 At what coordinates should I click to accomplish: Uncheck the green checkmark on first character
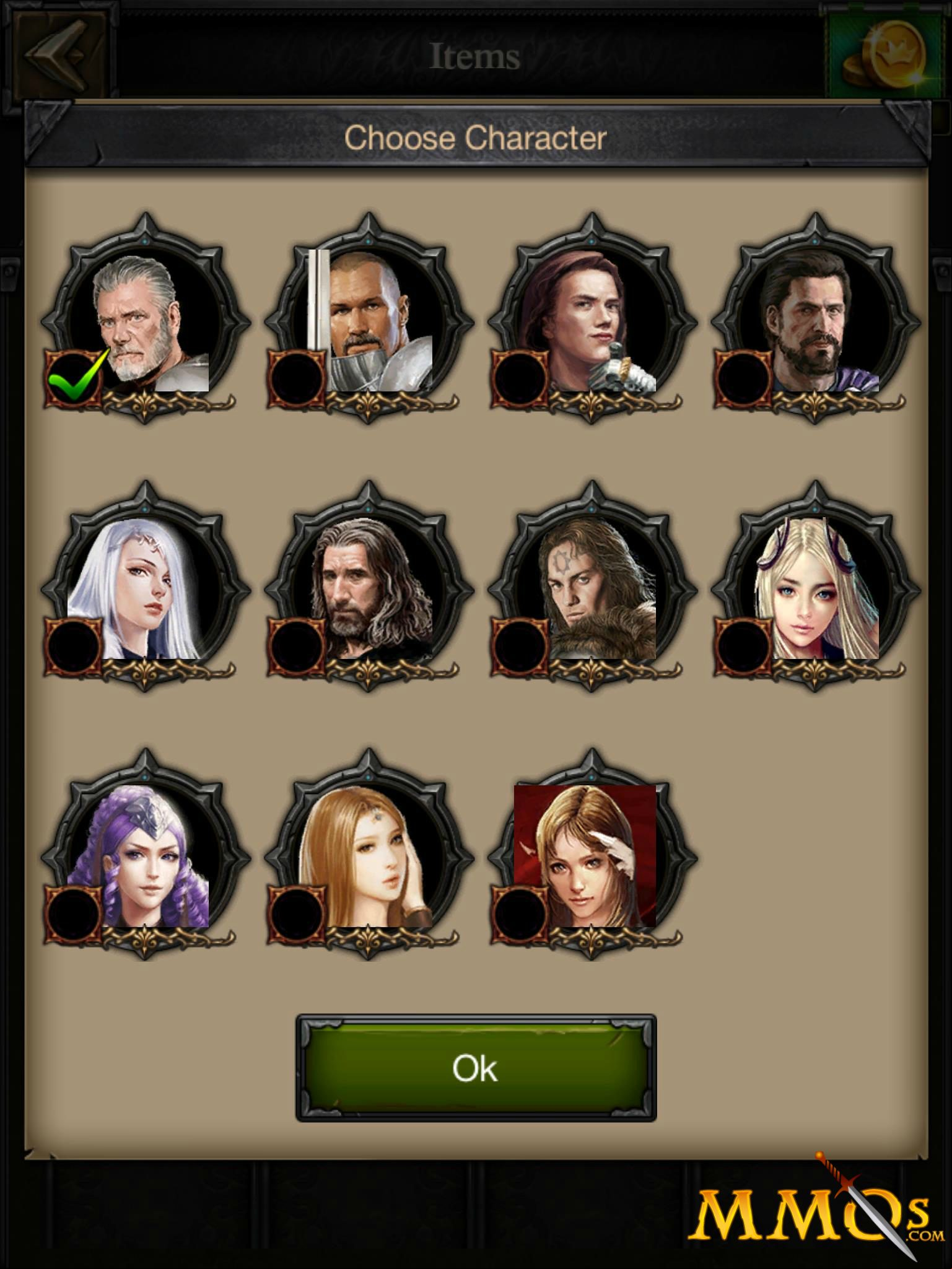(73, 379)
